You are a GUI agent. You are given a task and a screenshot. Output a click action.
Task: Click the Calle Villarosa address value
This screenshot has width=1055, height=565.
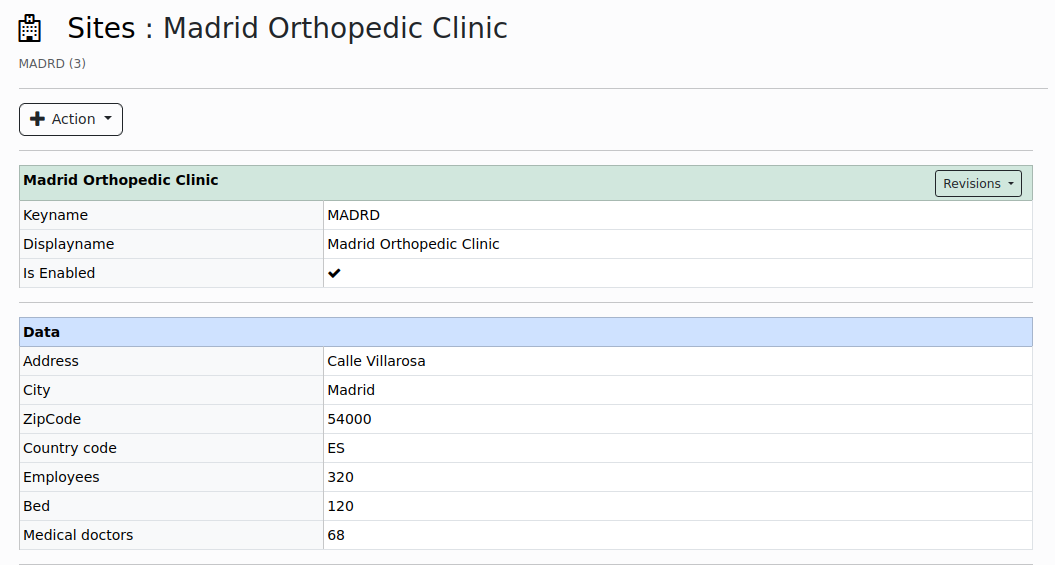tap(376, 361)
